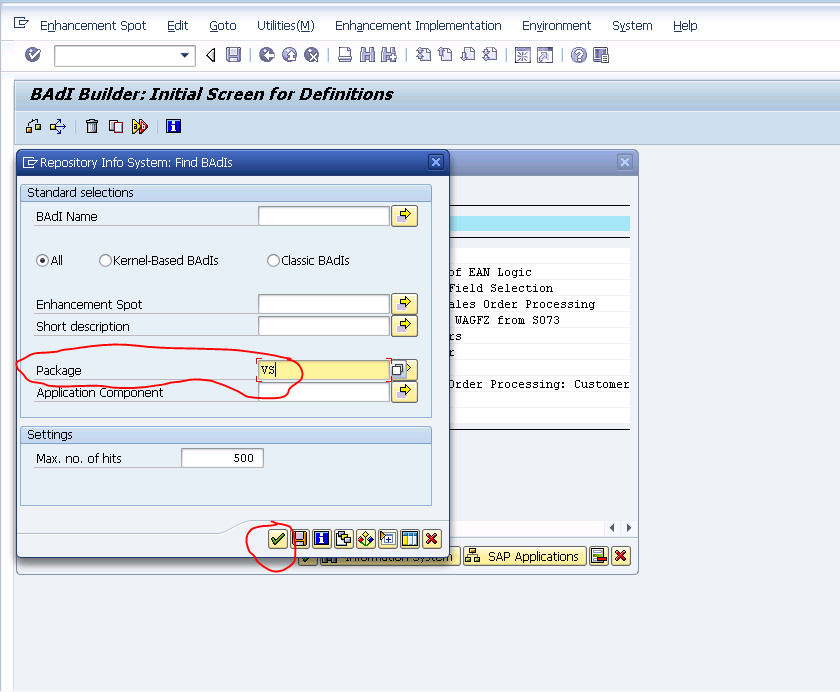
Task: Select the Classic BAdIs radio button
Action: (x=273, y=260)
